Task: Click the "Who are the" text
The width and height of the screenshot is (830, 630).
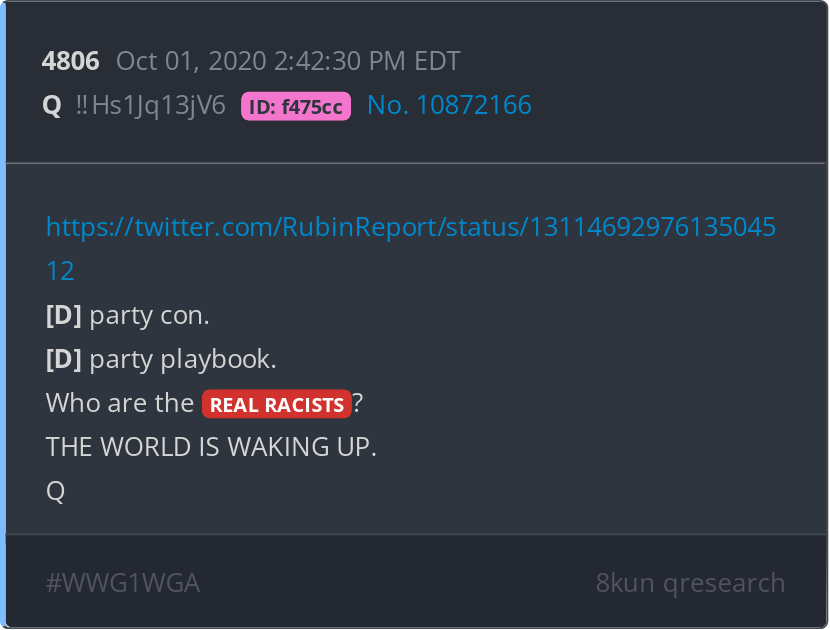Action: click(x=120, y=403)
